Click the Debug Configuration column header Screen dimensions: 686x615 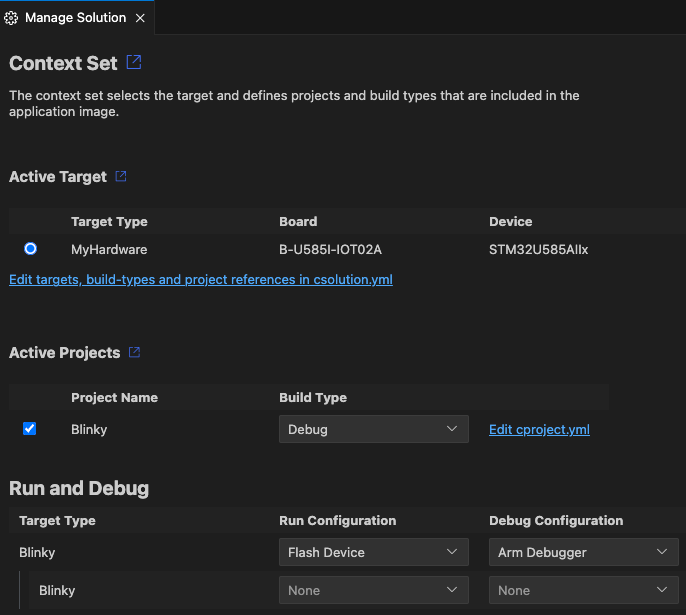[556, 520]
